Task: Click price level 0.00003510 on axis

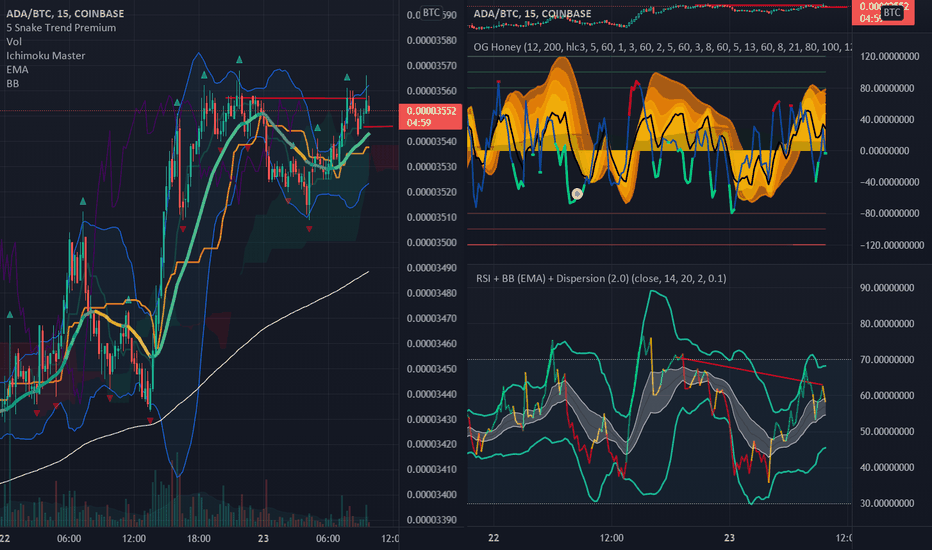Action: (432, 217)
